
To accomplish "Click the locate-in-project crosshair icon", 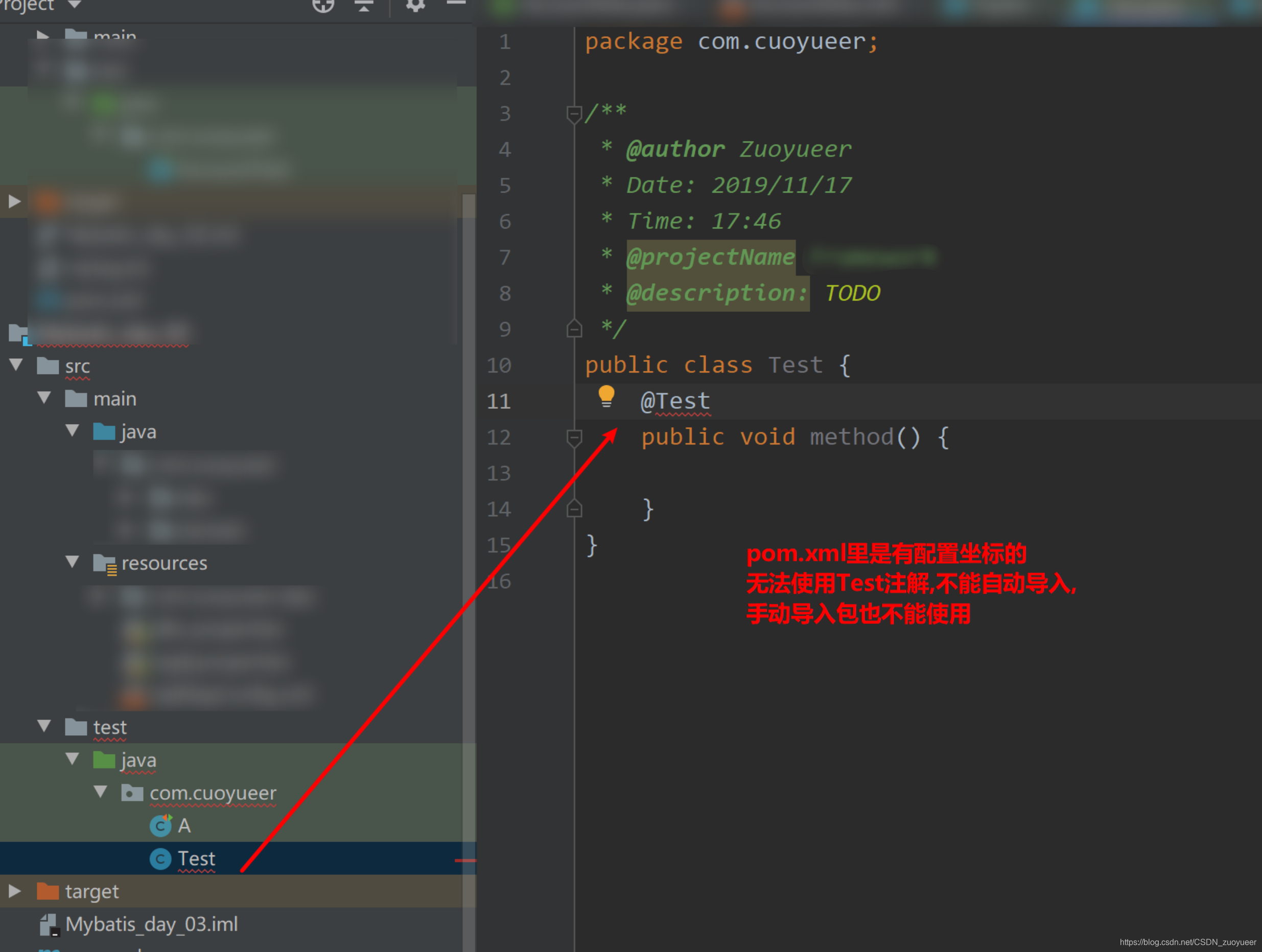I will point(323,5).
